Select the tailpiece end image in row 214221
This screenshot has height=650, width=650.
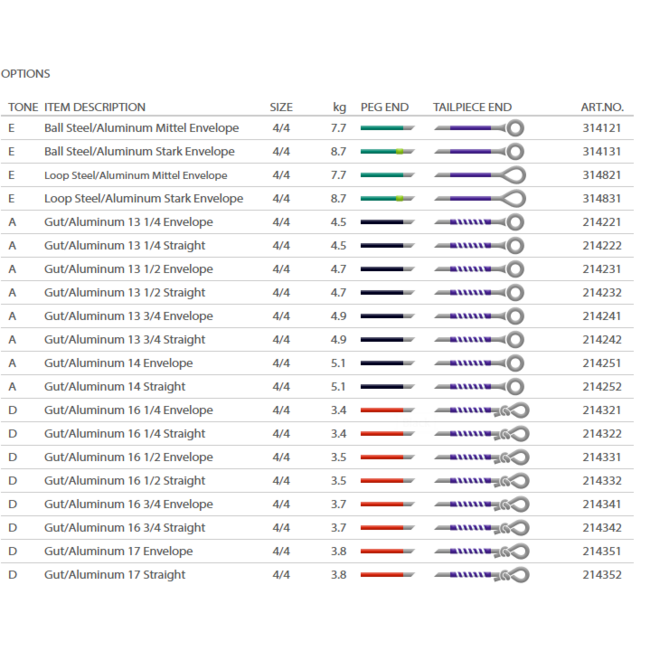[x=479, y=222]
